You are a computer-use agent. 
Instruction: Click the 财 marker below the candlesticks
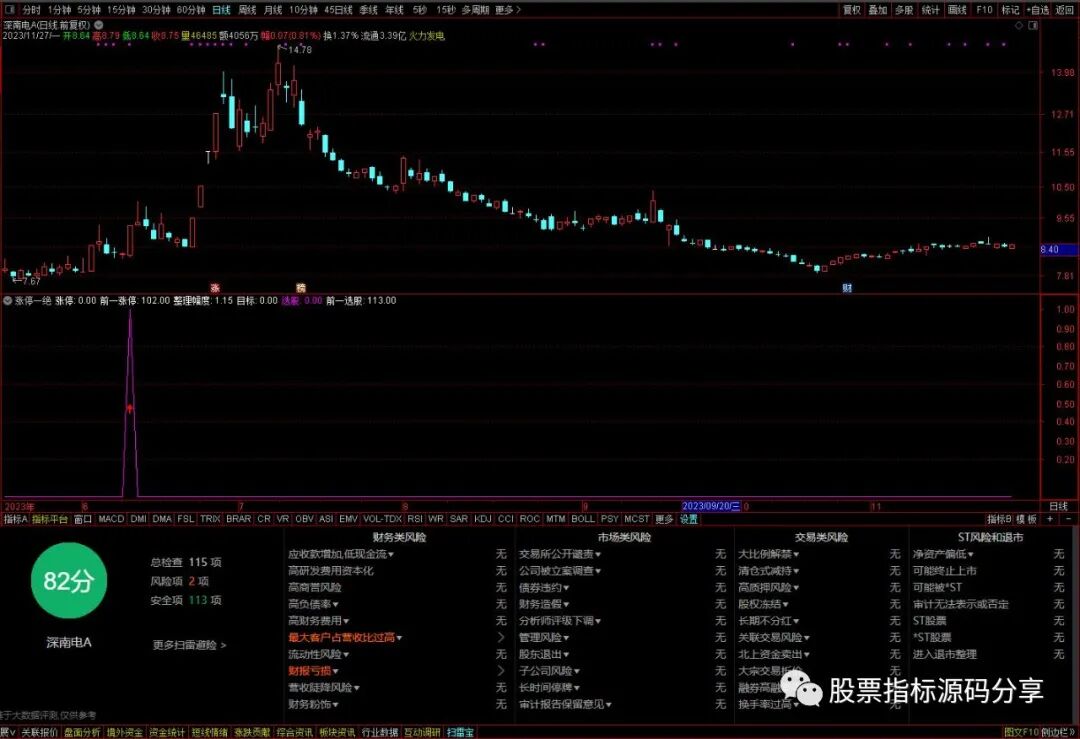(847, 288)
